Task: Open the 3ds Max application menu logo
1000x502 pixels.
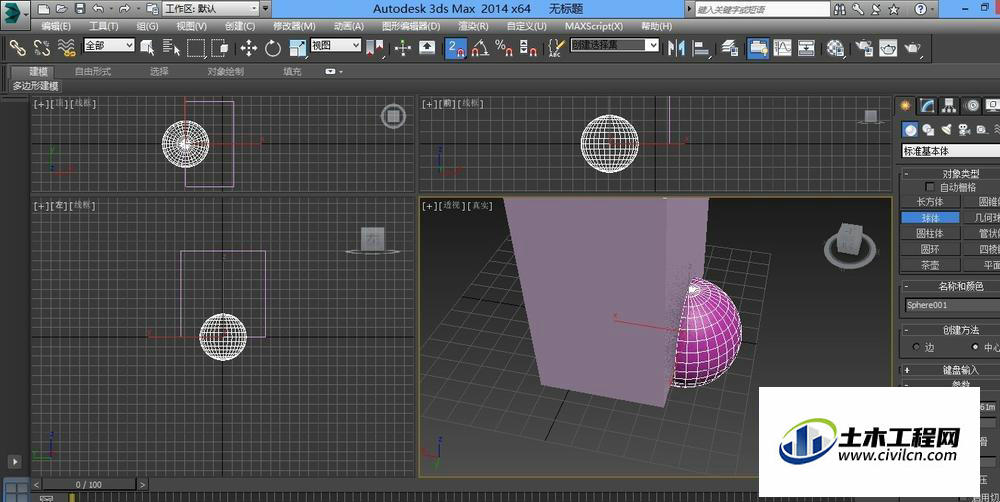Action: 14,13
